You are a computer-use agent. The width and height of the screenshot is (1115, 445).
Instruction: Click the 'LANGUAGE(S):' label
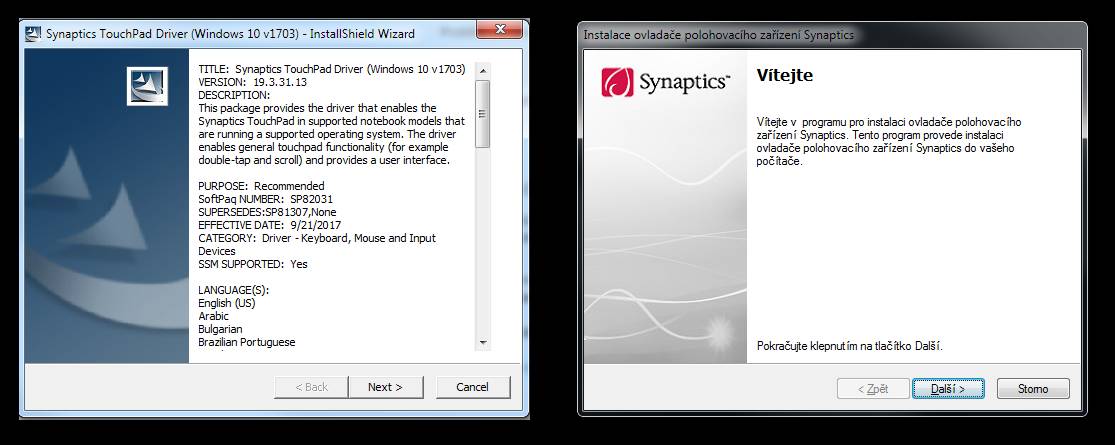(234, 290)
